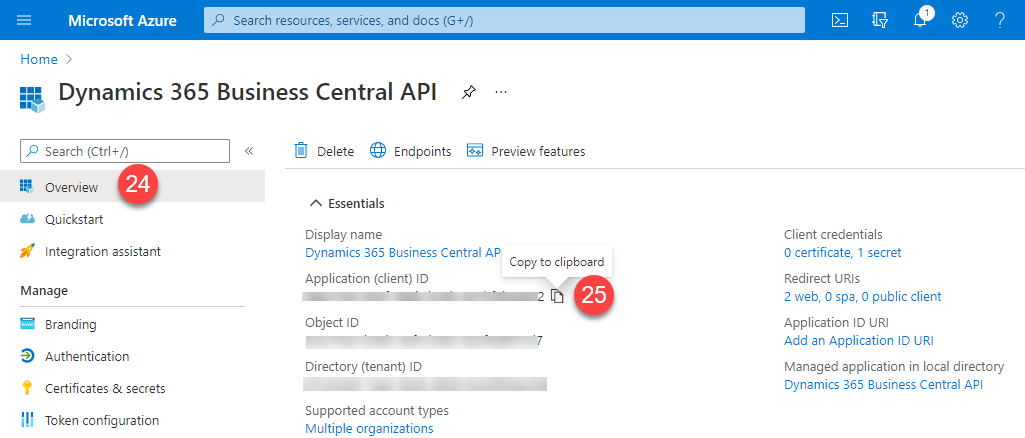Click the Preview features icon

[x=475, y=151]
